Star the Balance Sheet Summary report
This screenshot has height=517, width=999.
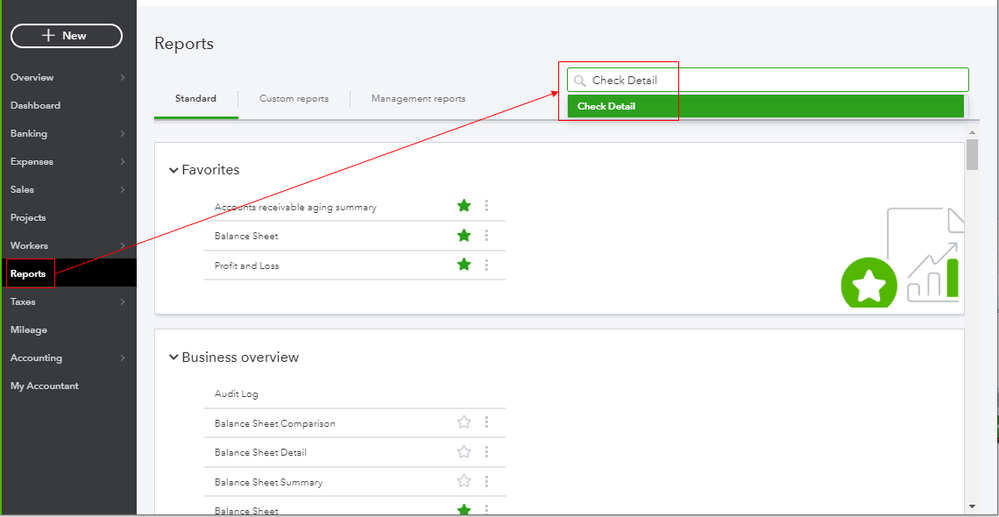464,481
